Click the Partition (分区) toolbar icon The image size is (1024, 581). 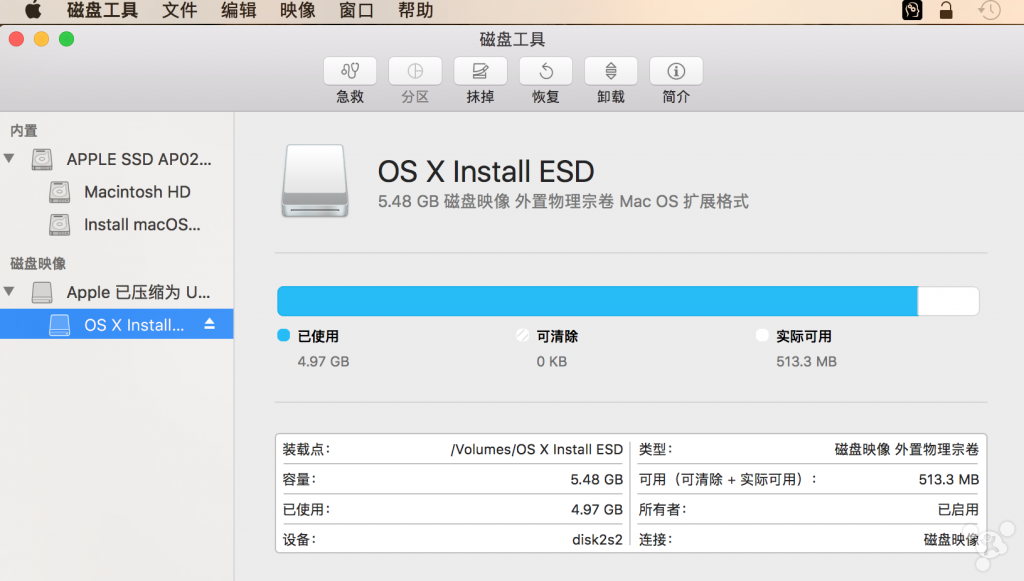pos(415,71)
